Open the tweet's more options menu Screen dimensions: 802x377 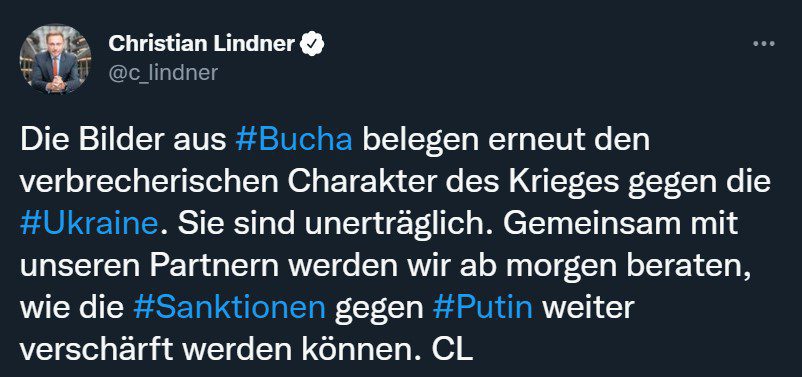764,44
